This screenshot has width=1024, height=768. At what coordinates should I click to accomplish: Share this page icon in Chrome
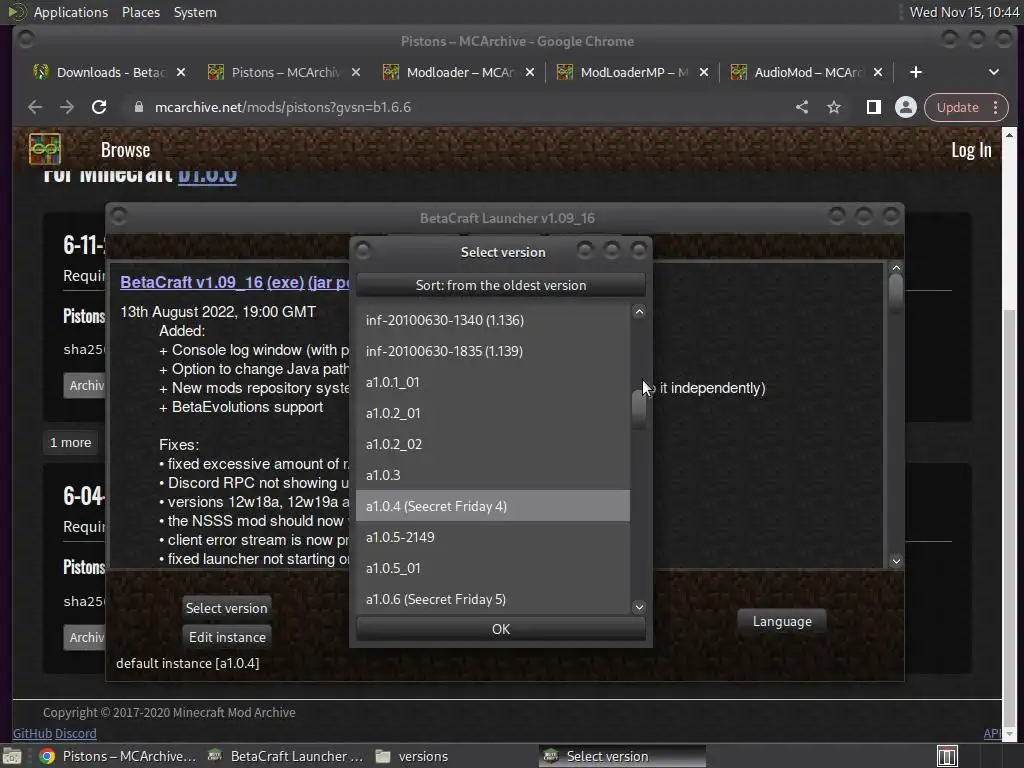[802, 107]
